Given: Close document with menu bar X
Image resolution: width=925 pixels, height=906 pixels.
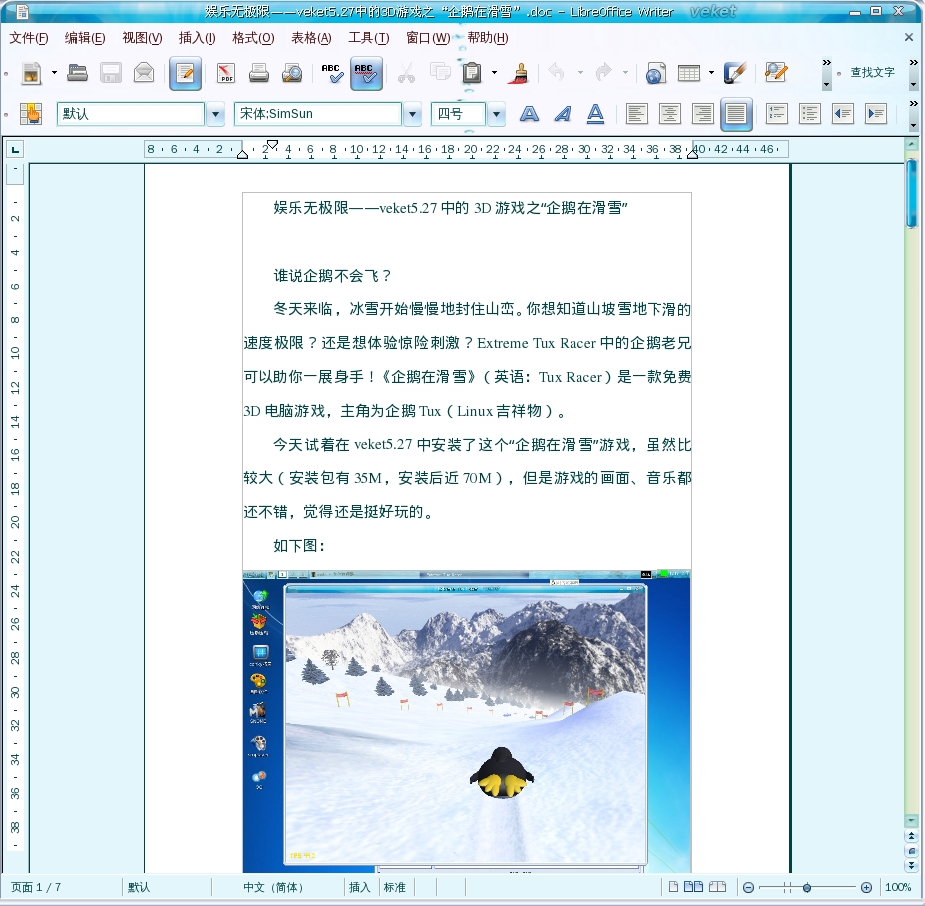Looking at the screenshot, I should (908, 37).
